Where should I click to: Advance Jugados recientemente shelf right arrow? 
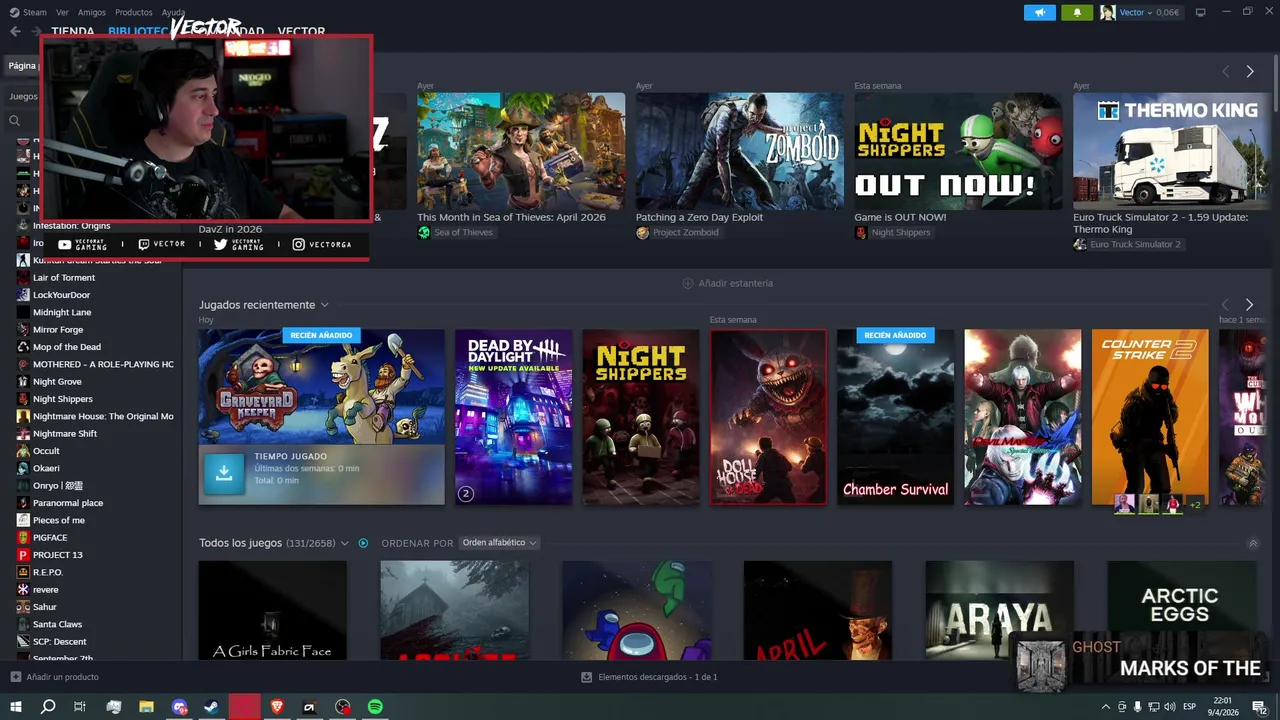click(x=1249, y=304)
